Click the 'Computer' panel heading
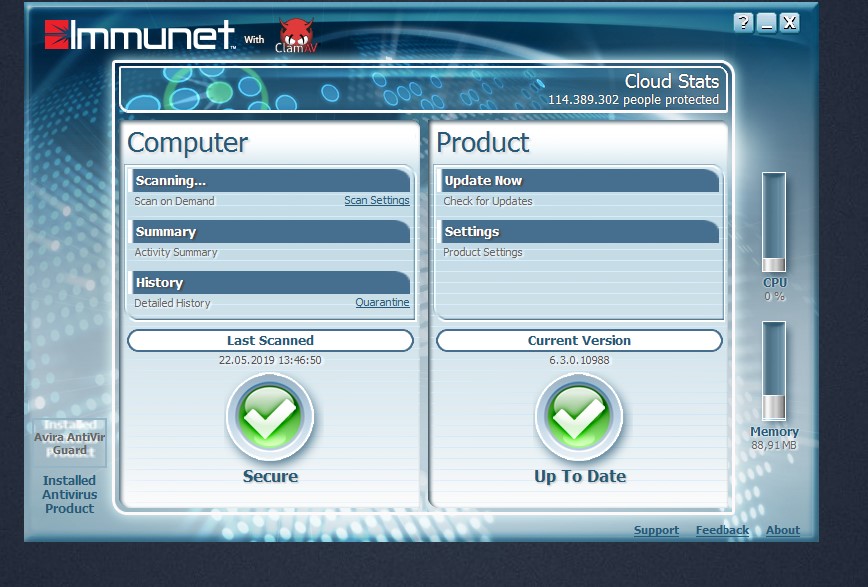 (188, 143)
